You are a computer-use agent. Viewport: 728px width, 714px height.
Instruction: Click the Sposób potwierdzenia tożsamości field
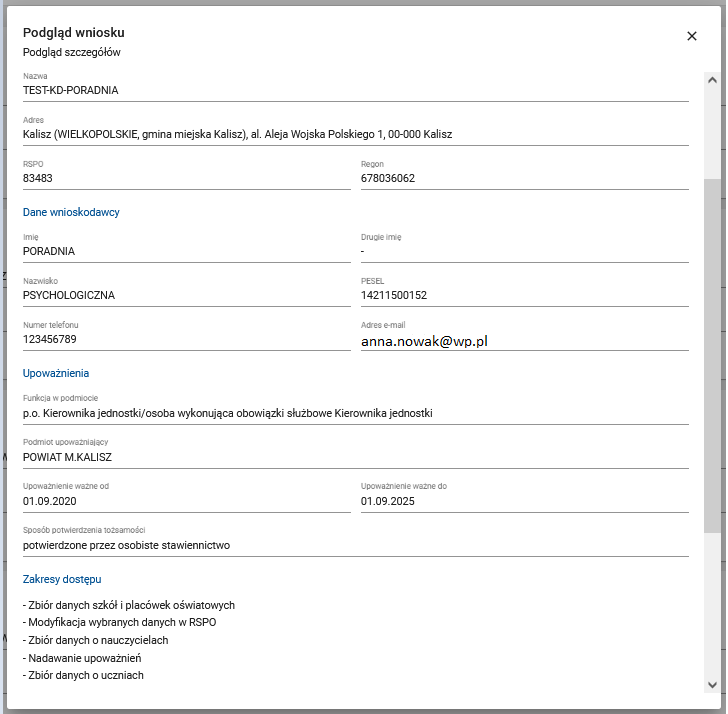click(x=355, y=545)
